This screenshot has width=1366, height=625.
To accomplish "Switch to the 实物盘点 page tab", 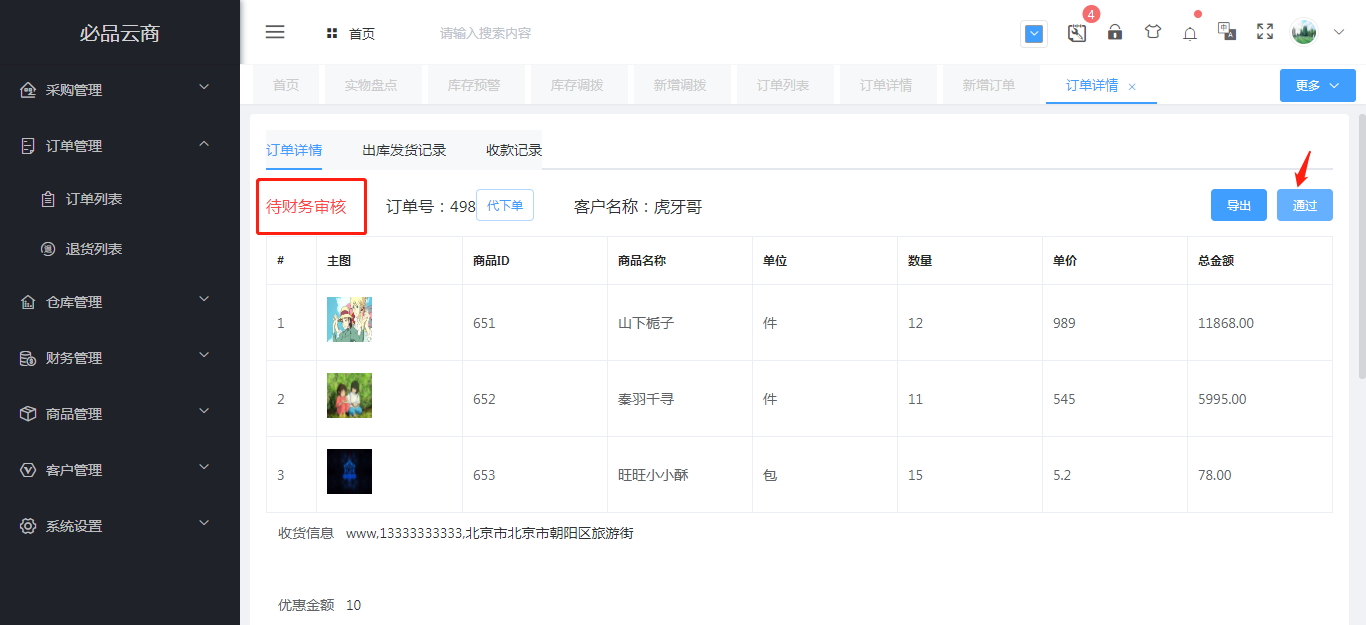I will [371, 86].
